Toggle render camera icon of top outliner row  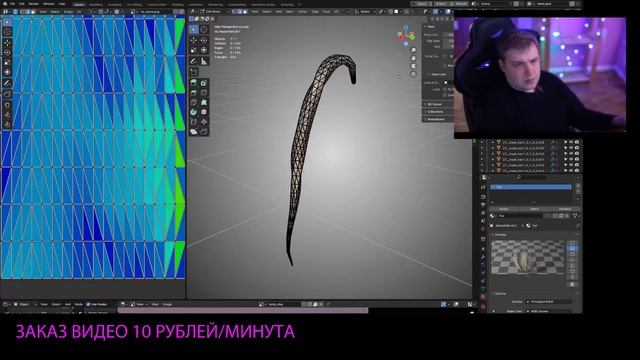point(577,142)
